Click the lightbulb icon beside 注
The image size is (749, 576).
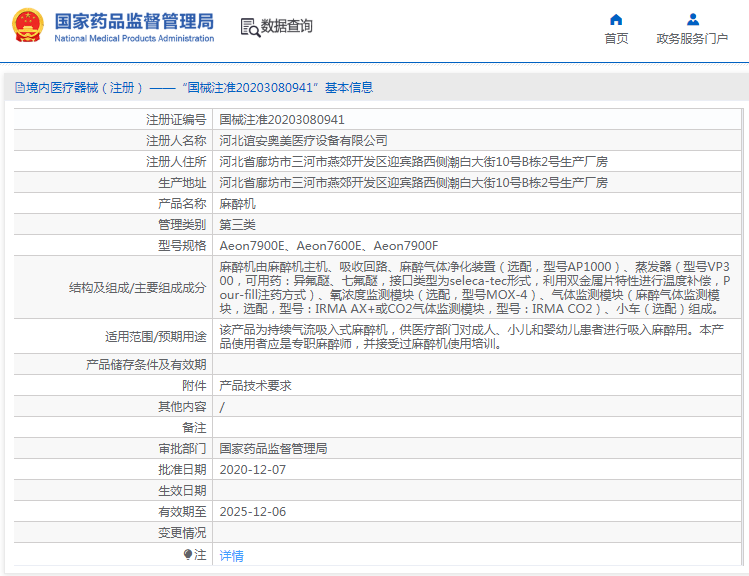[188, 554]
